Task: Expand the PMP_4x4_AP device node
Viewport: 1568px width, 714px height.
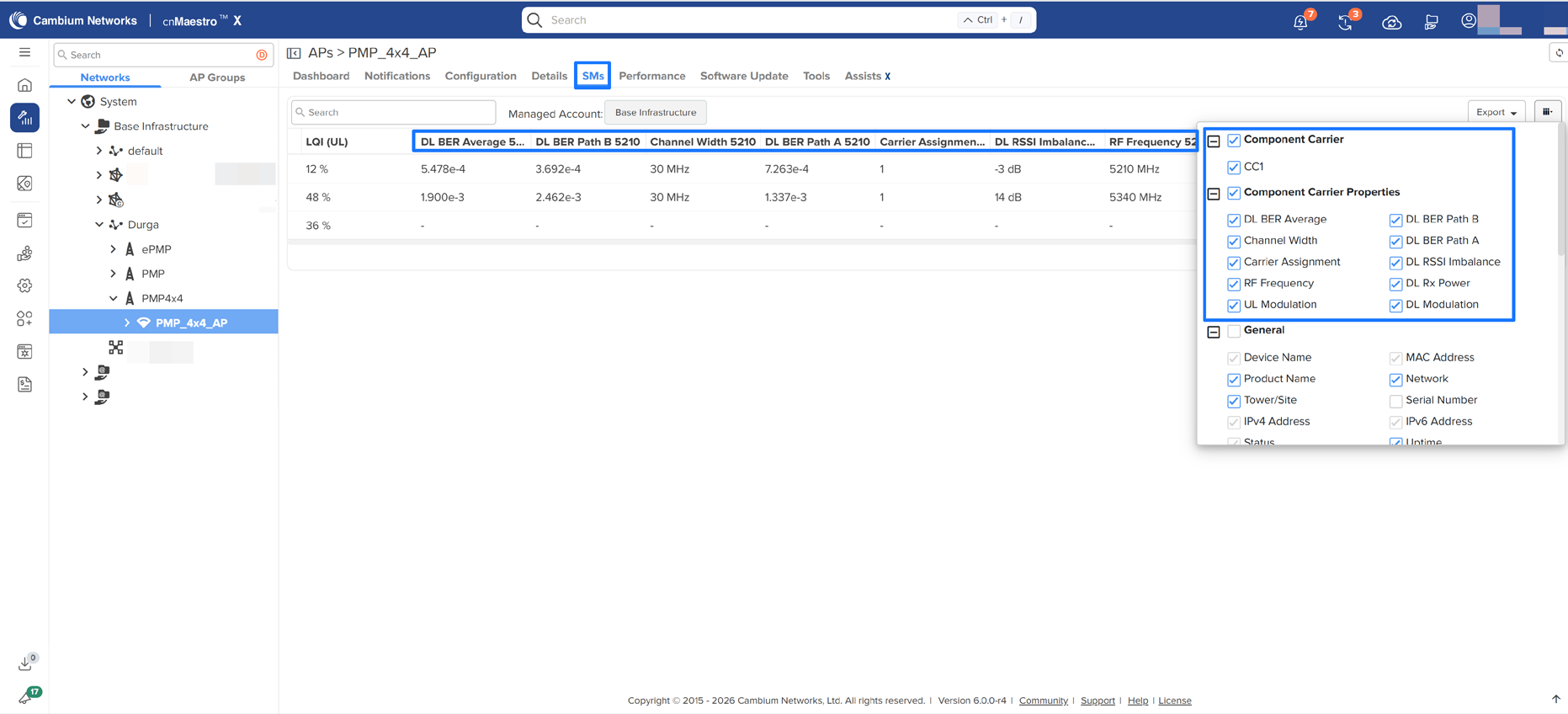Action: point(127,322)
